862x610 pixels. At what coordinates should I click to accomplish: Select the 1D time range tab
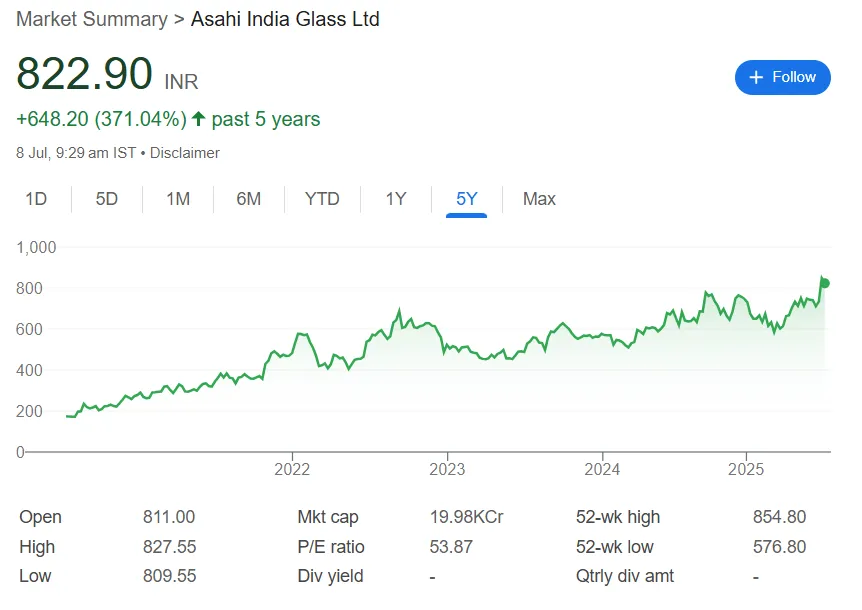pos(36,199)
